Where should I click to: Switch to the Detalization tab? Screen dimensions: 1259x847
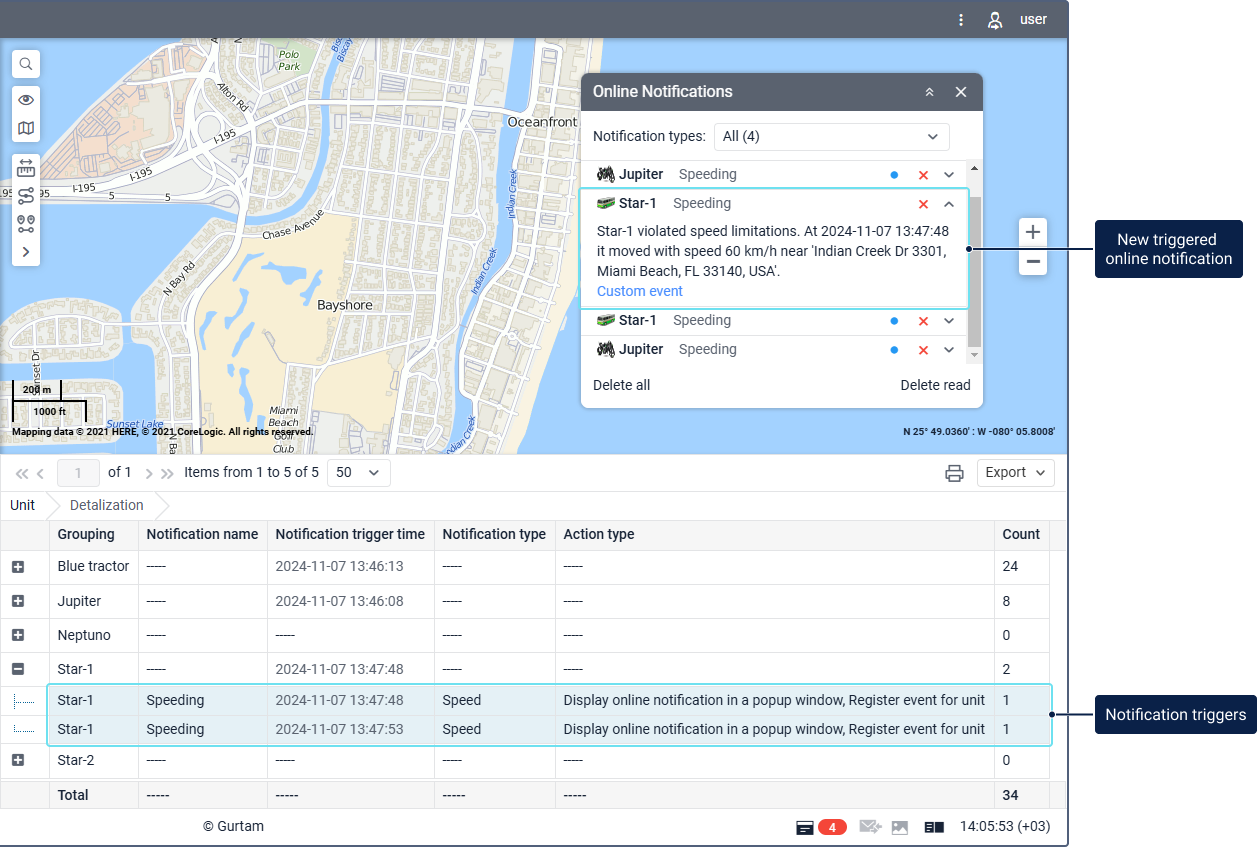tap(106, 506)
